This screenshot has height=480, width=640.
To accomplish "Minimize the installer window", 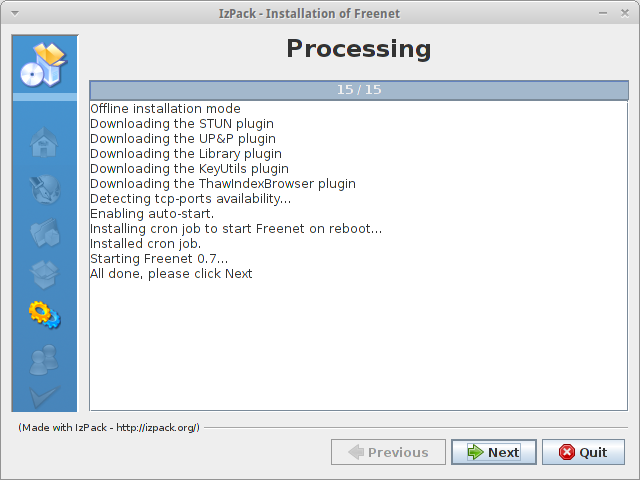I will (603, 13).
